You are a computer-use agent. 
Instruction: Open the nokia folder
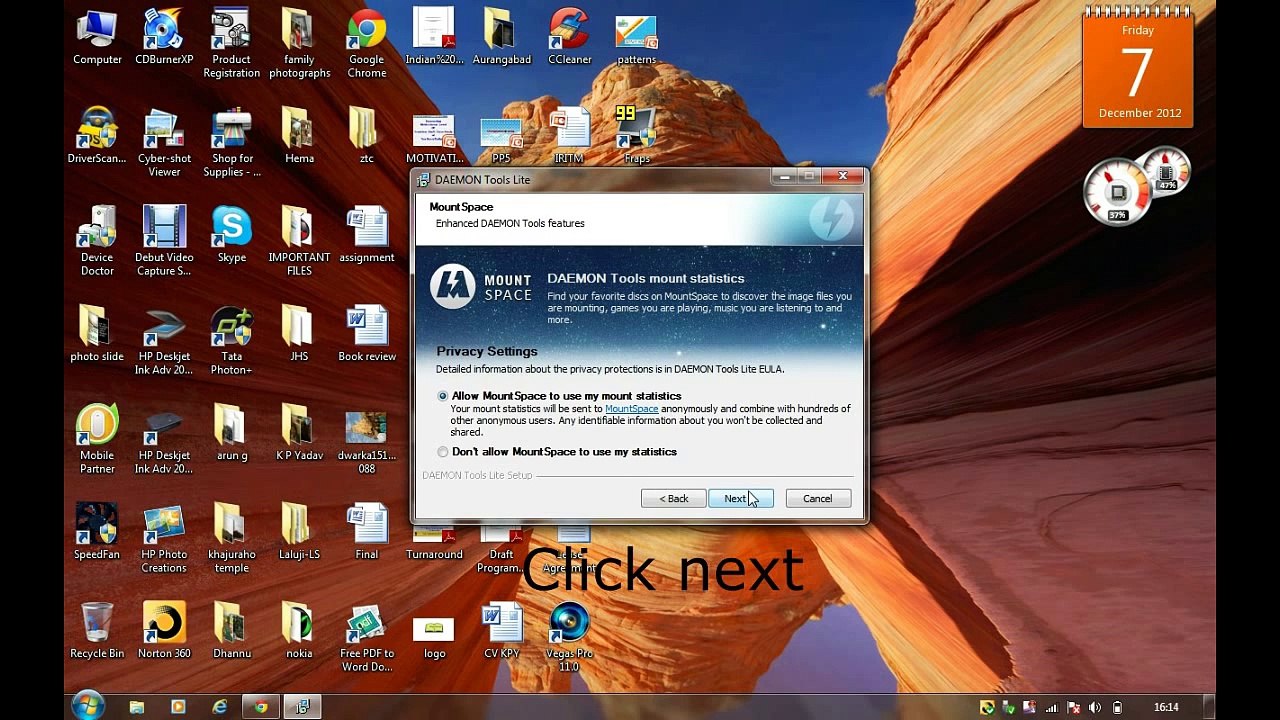pyautogui.click(x=299, y=631)
